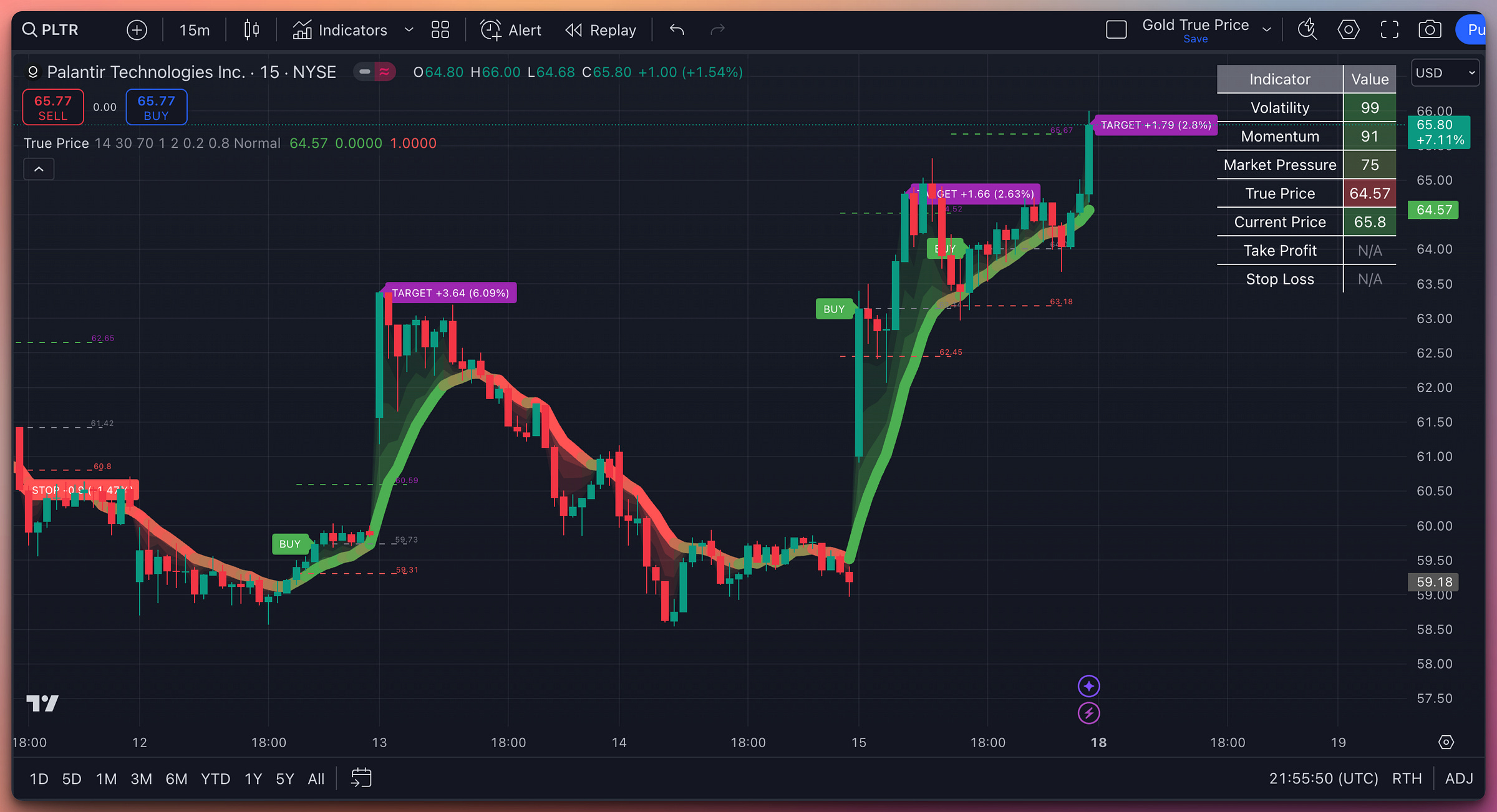The height and width of the screenshot is (812, 1497).
Task: Open timezone menu at 21:55:50 (UTC)
Action: tap(1324, 778)
